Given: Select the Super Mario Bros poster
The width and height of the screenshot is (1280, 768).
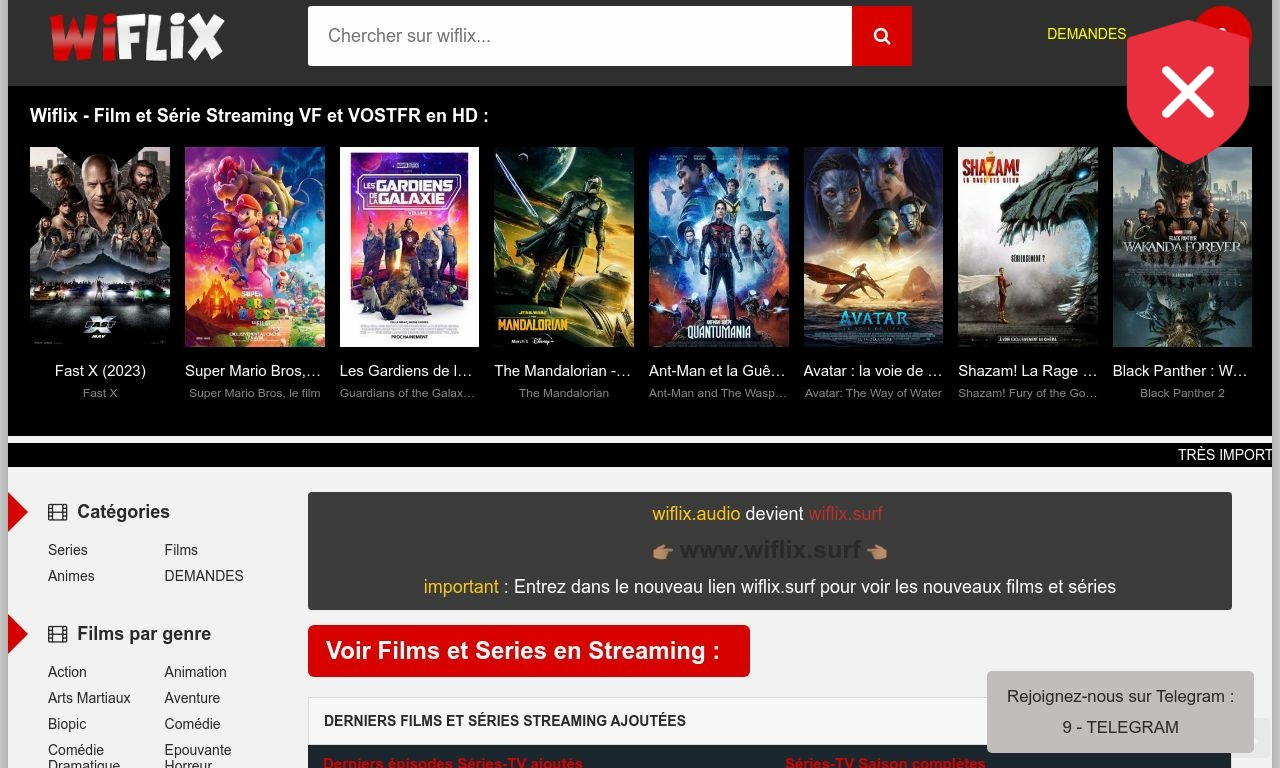Looking at the screenshot, I should [x=254, y=247].
